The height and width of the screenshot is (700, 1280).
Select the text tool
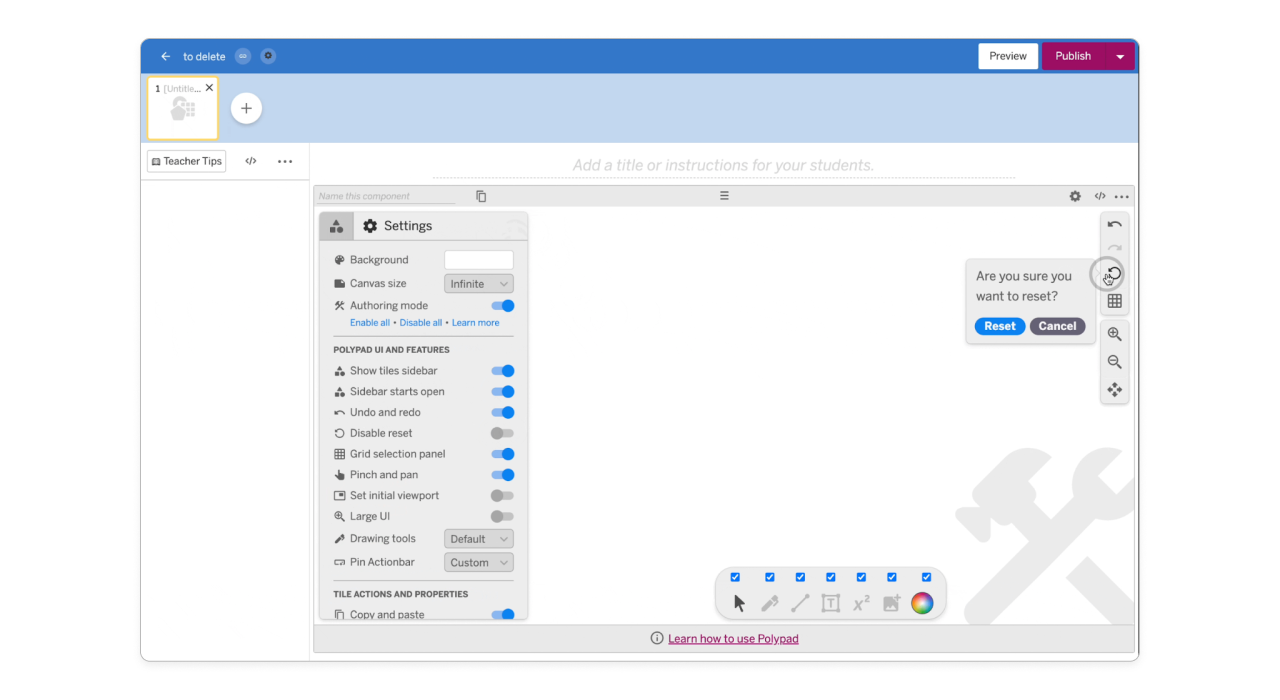point(830,602)
